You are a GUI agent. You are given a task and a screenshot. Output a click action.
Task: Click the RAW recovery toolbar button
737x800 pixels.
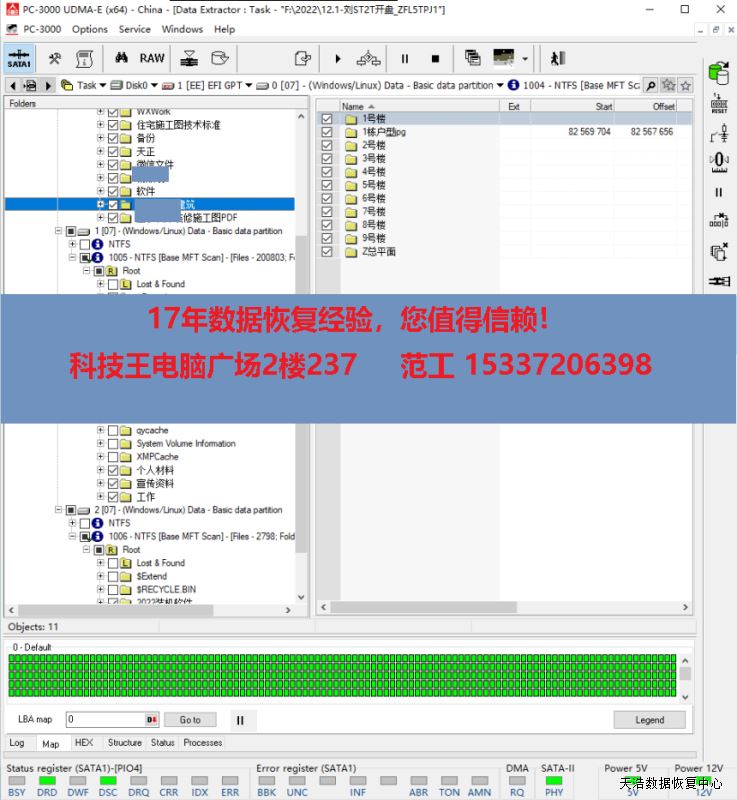coord(152,58)
